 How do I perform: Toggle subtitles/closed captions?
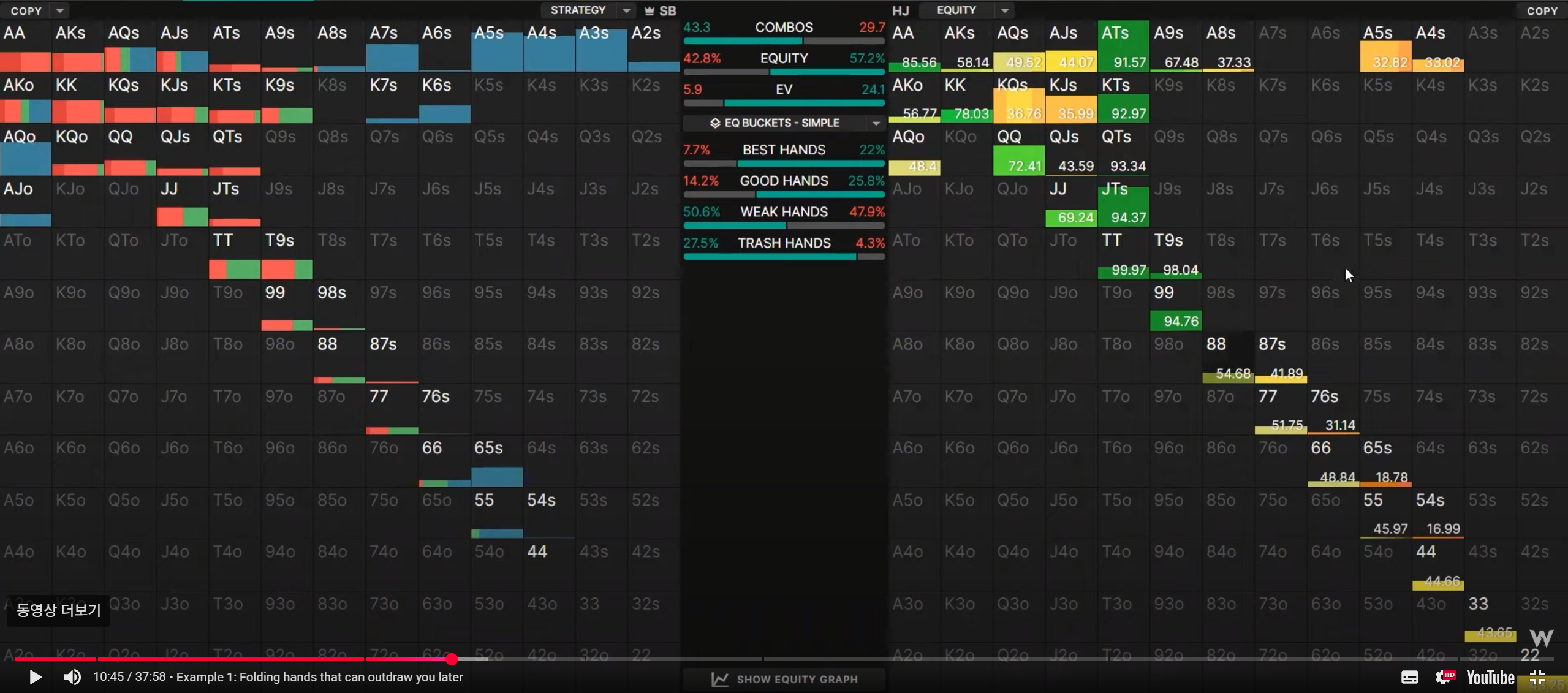1409,677
